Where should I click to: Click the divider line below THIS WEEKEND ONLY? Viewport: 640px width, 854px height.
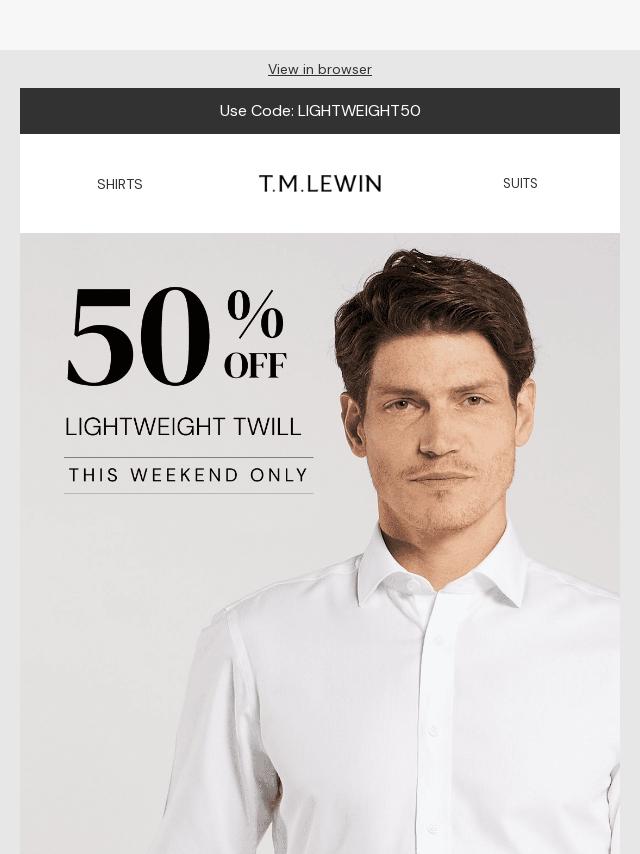tap(188, 493)
